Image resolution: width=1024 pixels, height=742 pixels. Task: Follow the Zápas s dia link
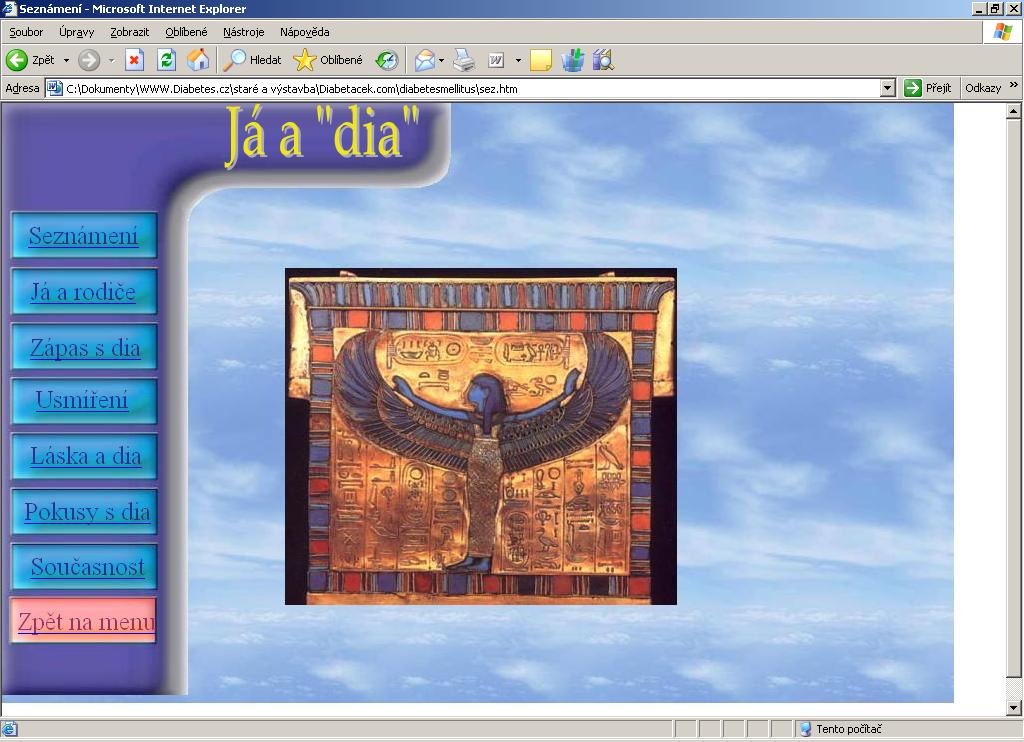coord(85,347)
